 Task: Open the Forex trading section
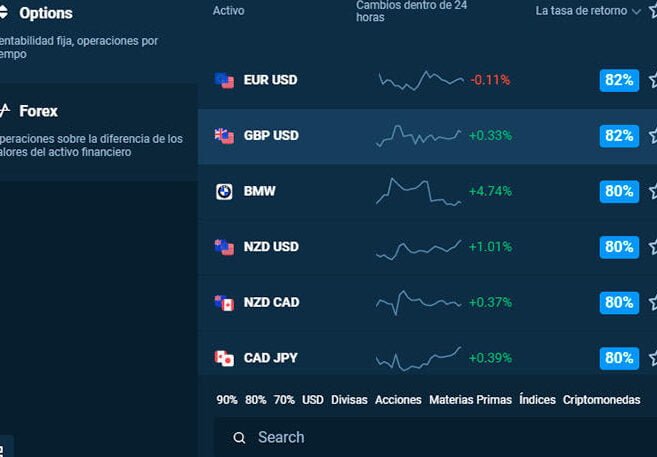coord(38,111)
